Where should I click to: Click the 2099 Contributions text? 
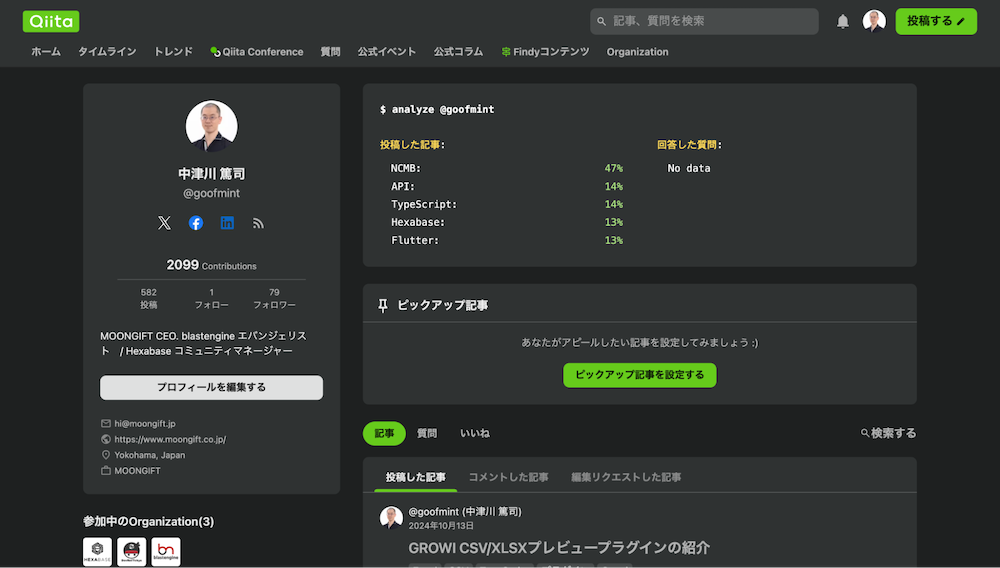(211, 265)
